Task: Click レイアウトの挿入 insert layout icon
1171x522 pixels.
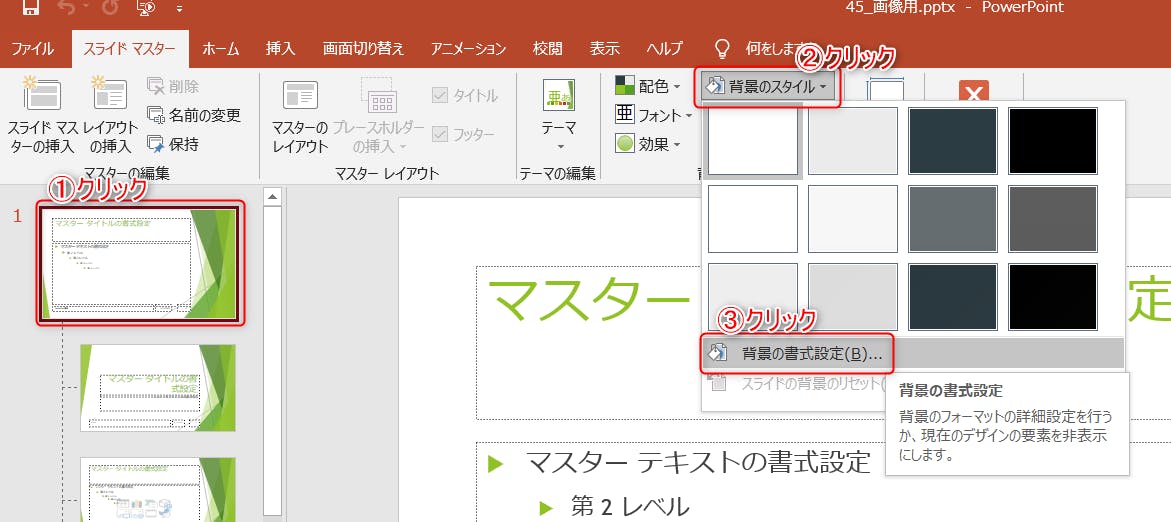Action: coord(111,114)
